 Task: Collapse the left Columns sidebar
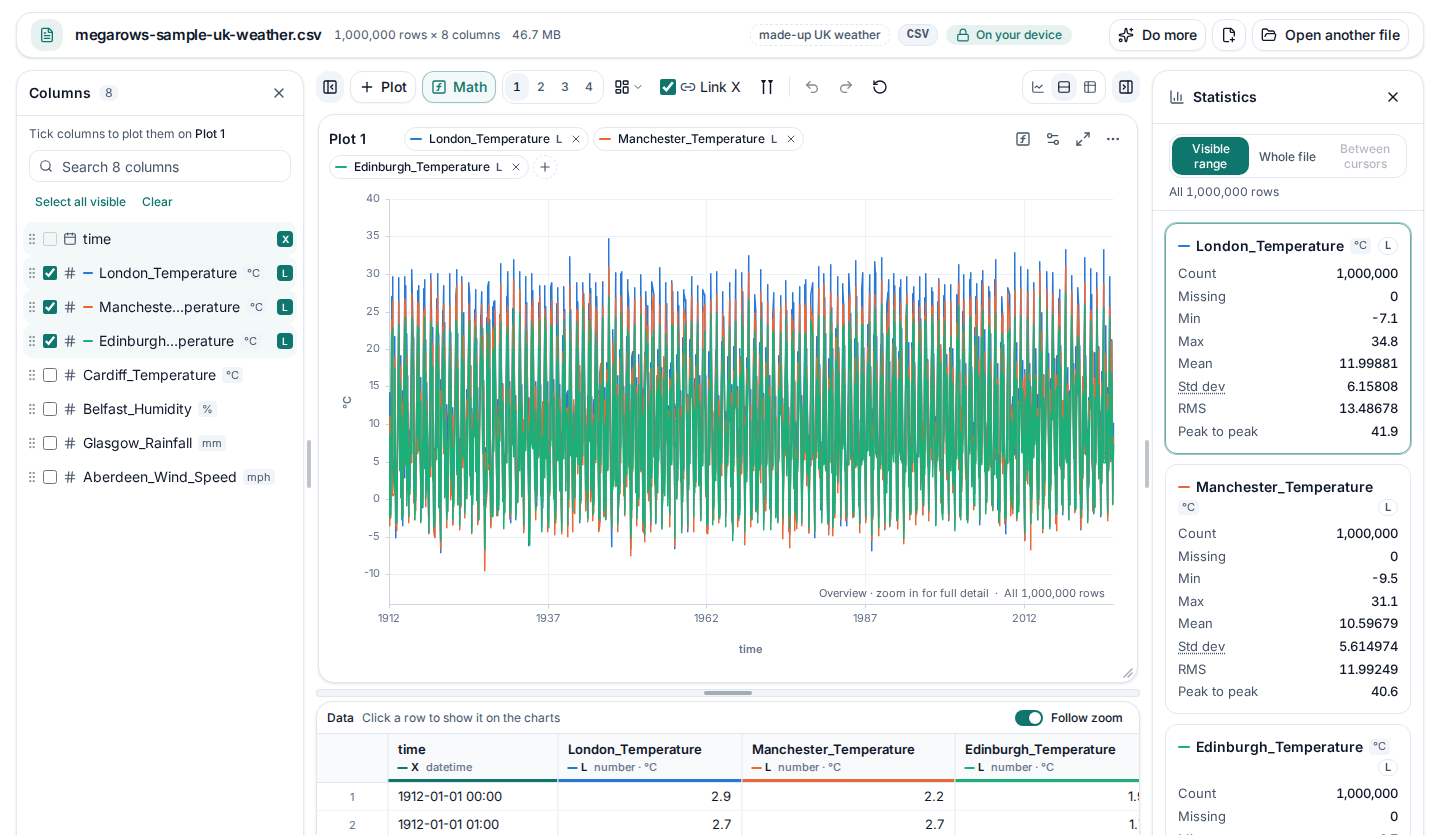click(x=330, y=87)
